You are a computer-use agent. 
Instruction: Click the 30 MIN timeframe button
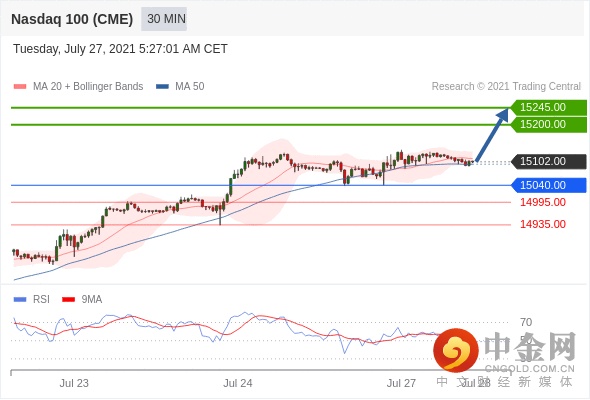pyautogui.click(x=164, y=19)
